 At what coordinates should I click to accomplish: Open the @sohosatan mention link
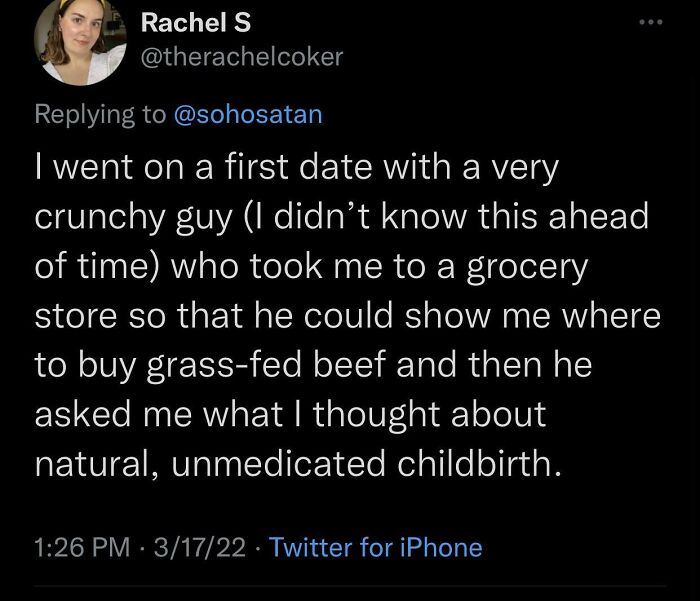(248, 114)
